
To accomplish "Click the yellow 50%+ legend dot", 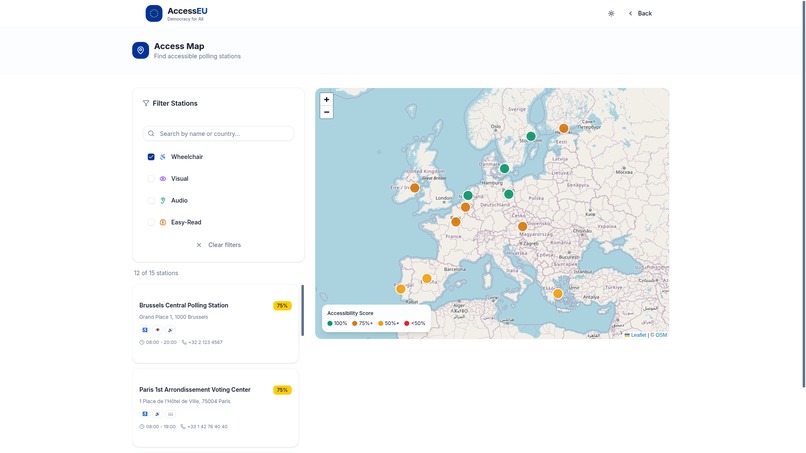I will pyautogui.click(x=381, y=323).
